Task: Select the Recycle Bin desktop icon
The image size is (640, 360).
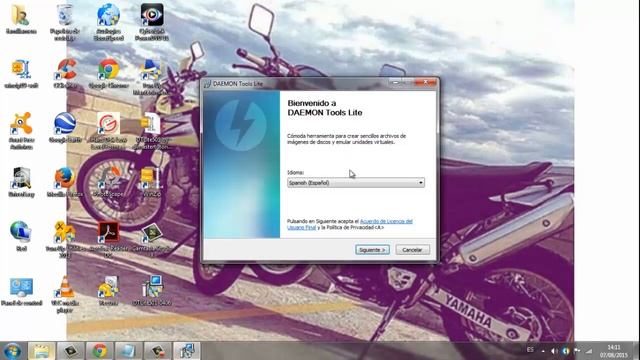Action: point(64,21)
